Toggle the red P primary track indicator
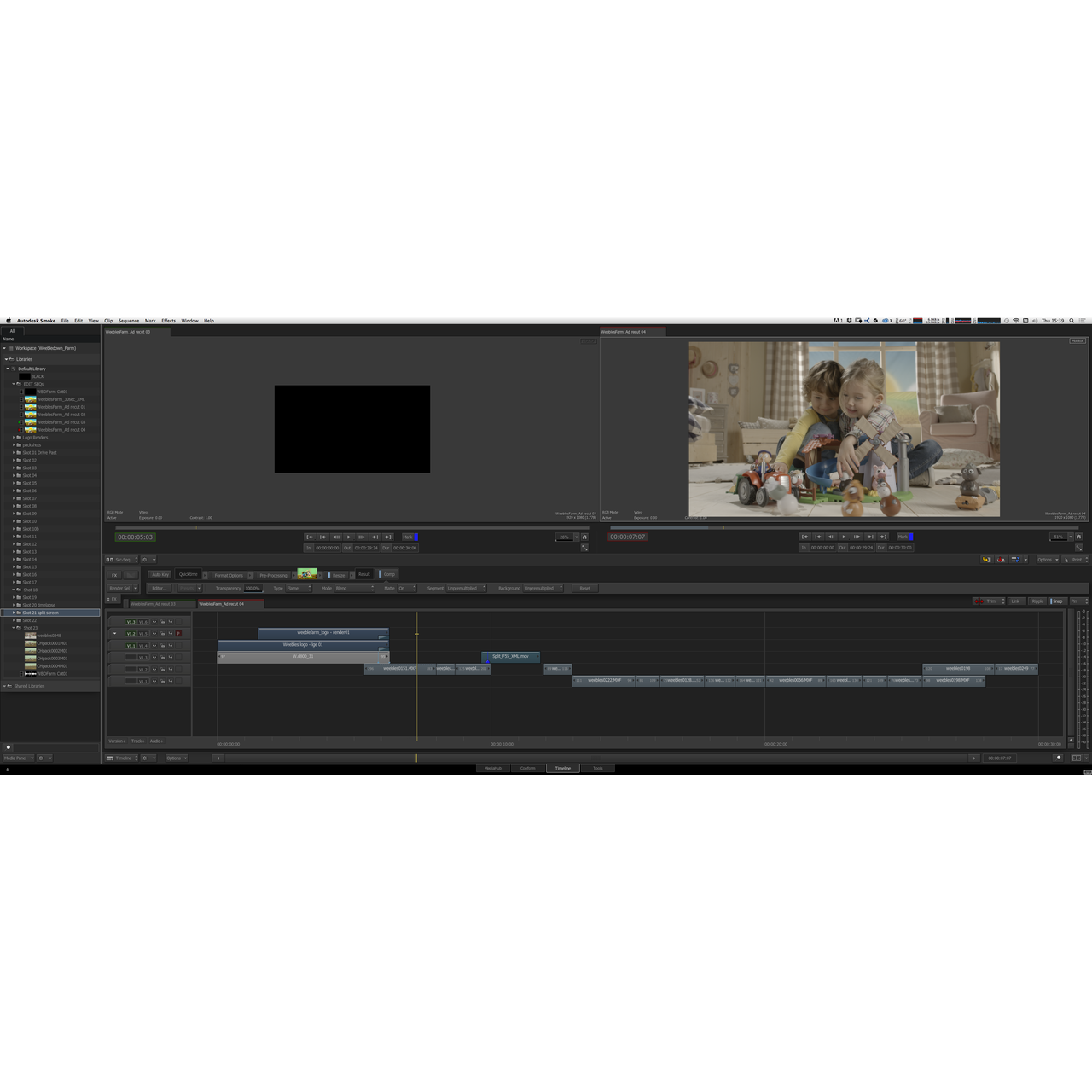Image resolution: width=1092 pixels, height=1092 pixels. [x=178, y=634]
